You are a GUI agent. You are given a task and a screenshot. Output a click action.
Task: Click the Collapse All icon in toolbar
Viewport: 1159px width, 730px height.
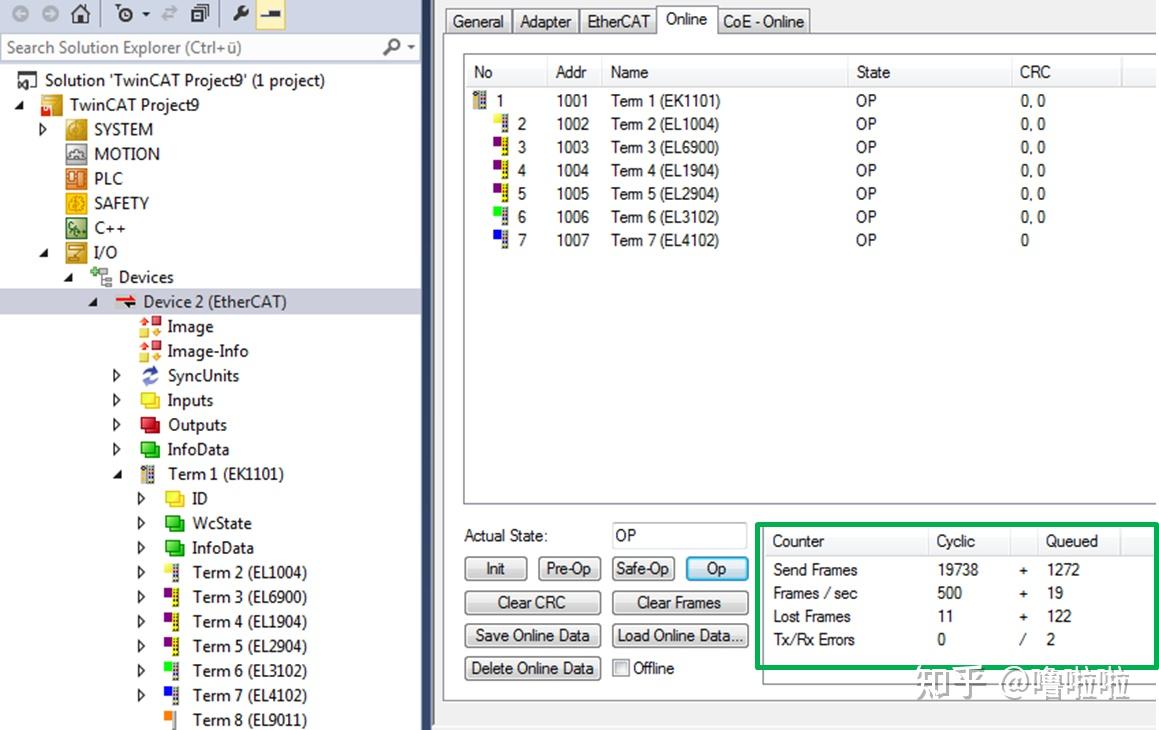tap(200, 13)
